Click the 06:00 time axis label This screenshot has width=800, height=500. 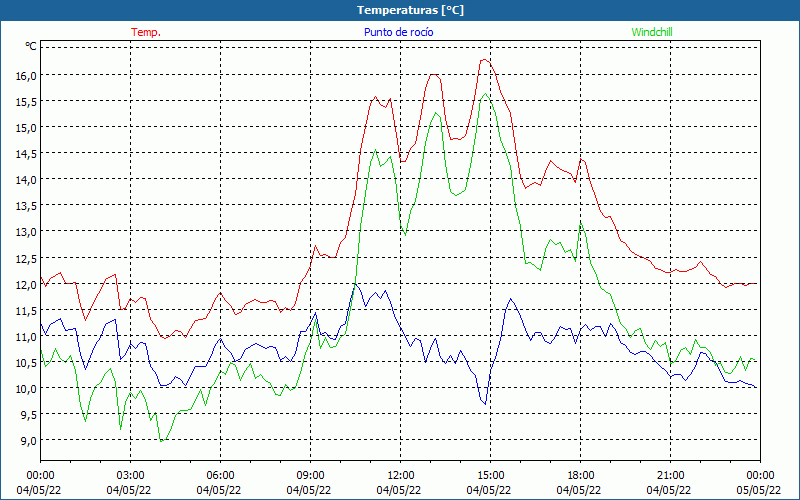pyautogui.click(x=220, y=475)
